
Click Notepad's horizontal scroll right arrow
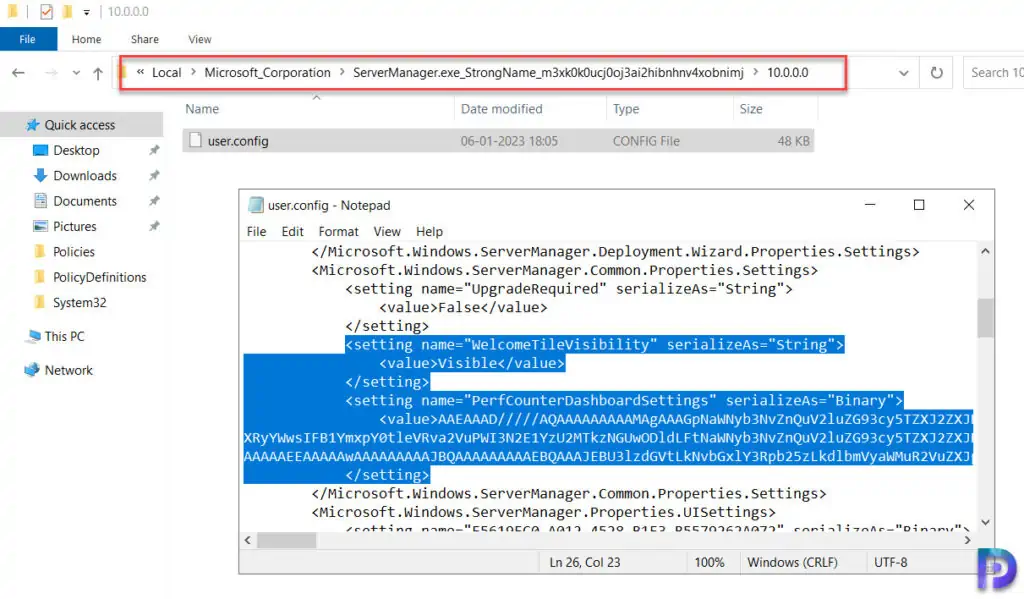(967, 540)
